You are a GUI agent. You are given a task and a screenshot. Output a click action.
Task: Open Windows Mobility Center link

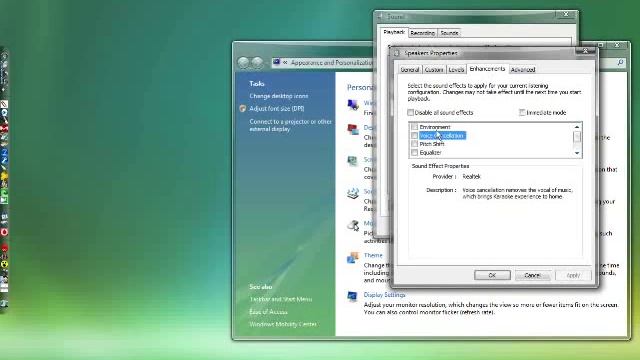coord(283,324)
